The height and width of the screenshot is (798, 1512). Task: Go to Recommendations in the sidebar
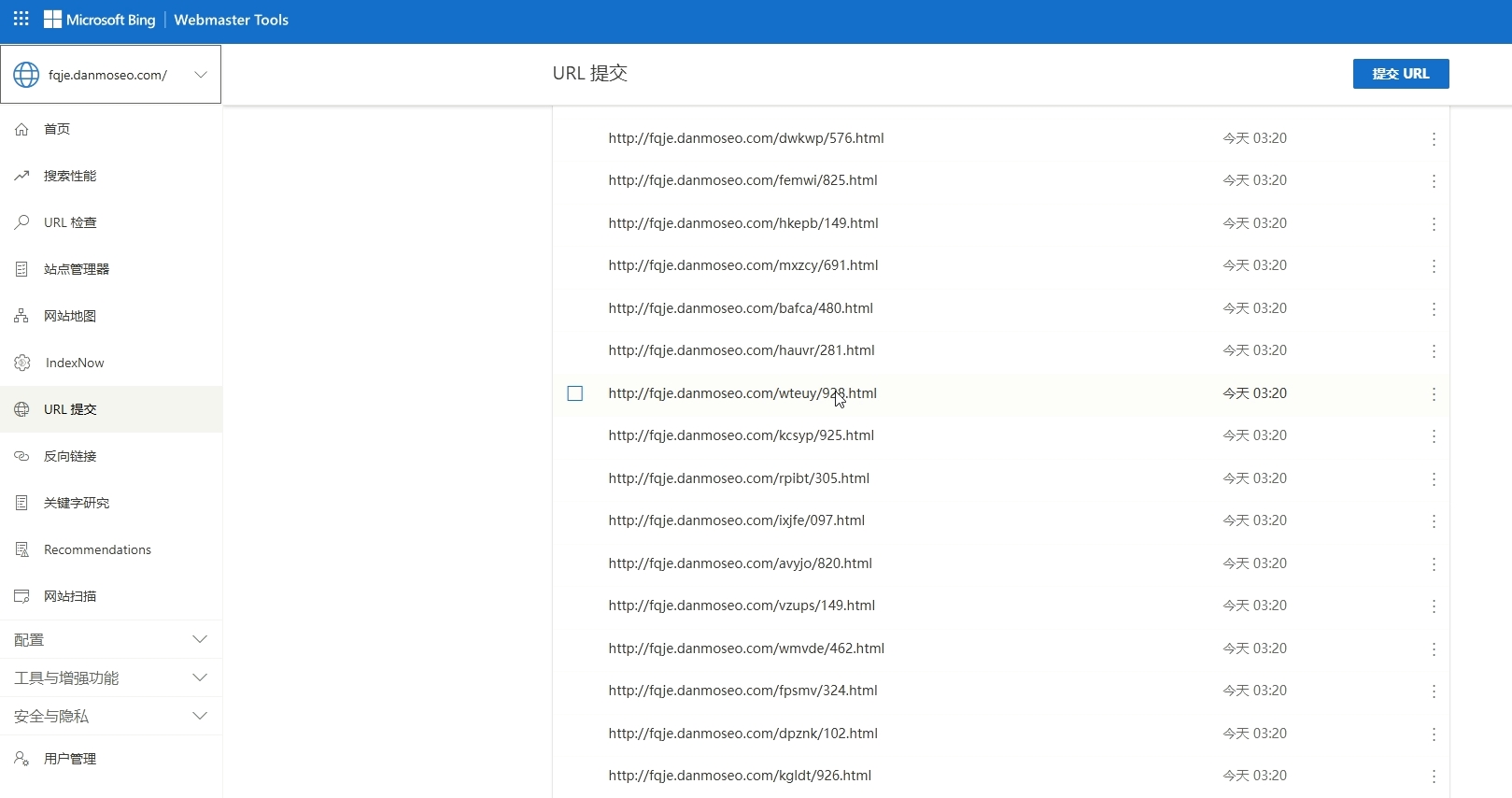(x=97, y=549)
